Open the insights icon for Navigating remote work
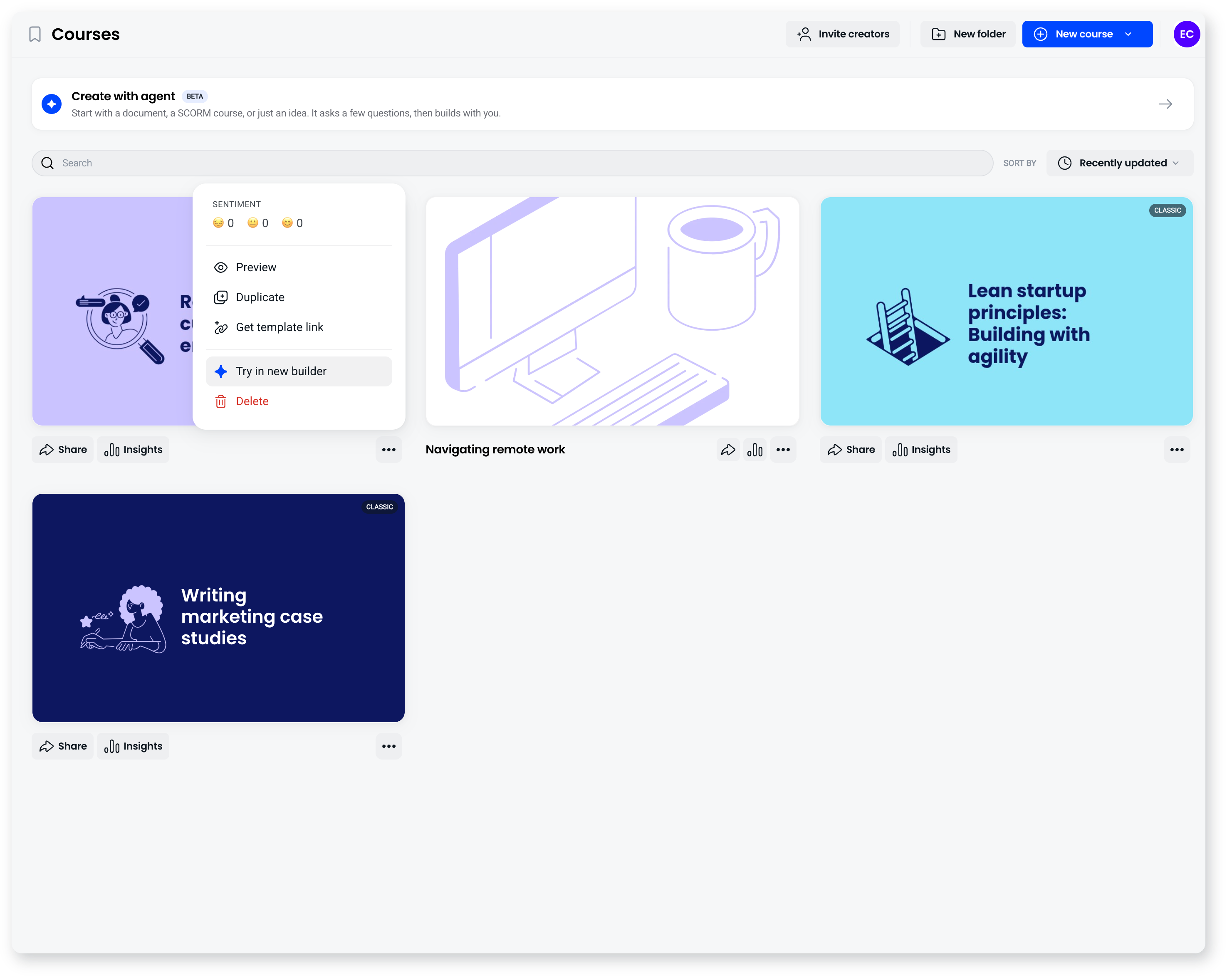The image size is (1232, 980). click(755, 450)
